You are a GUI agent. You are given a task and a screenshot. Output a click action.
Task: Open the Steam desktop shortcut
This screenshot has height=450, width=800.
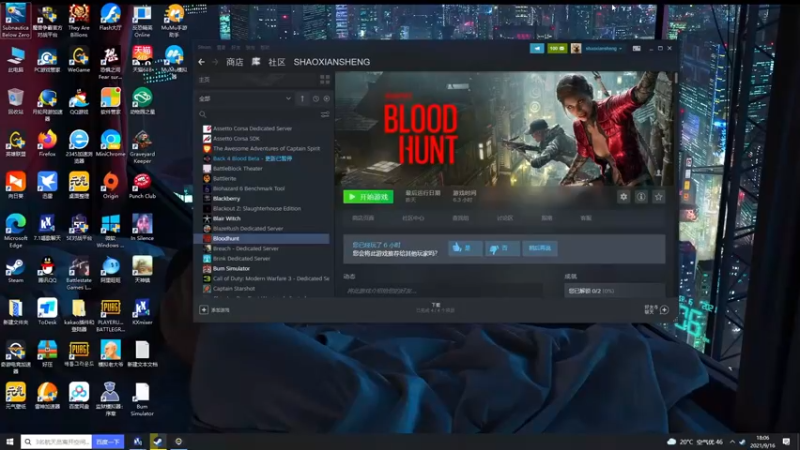click(x=15, y=269)
